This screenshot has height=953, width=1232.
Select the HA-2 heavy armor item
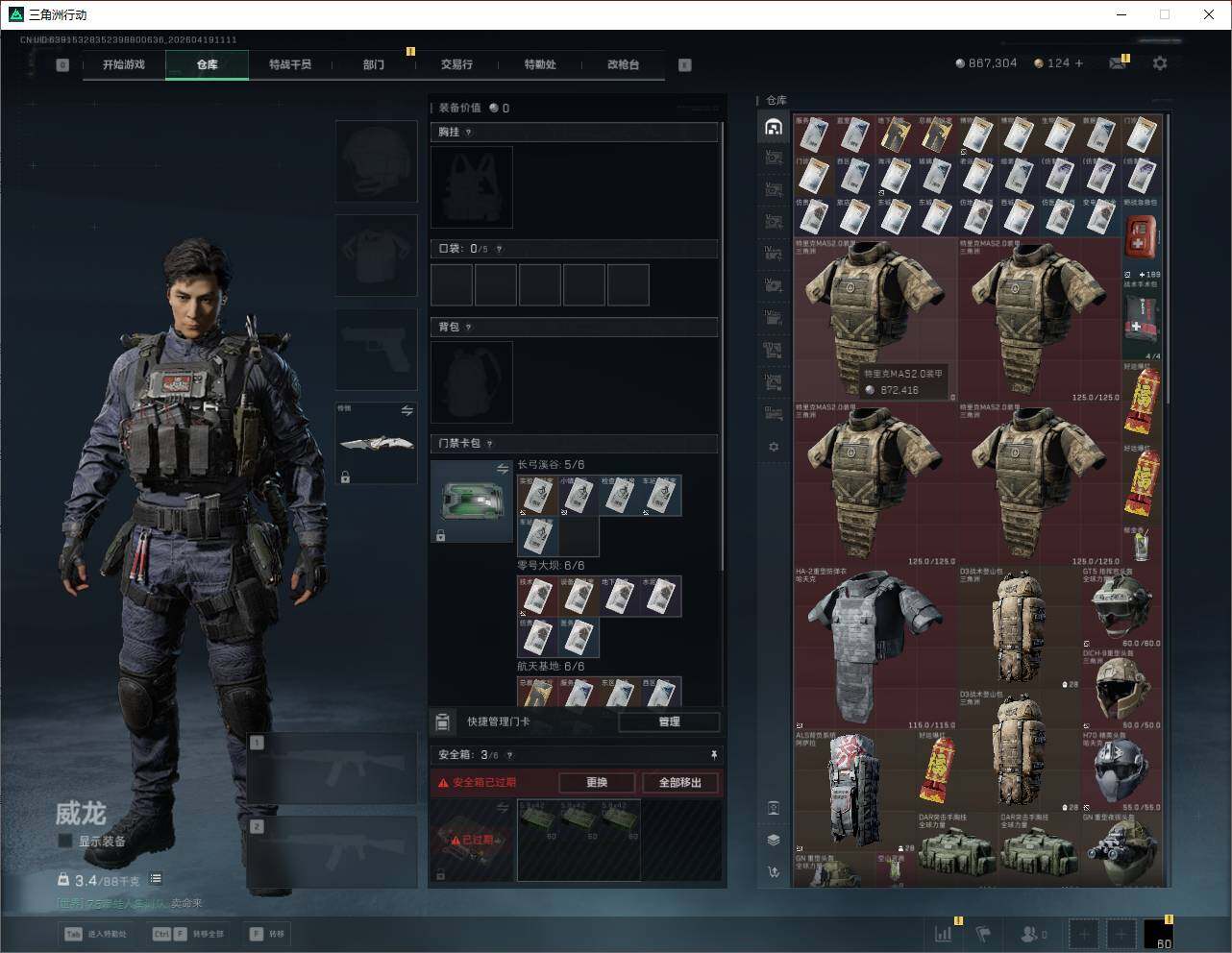pos(875,648)
